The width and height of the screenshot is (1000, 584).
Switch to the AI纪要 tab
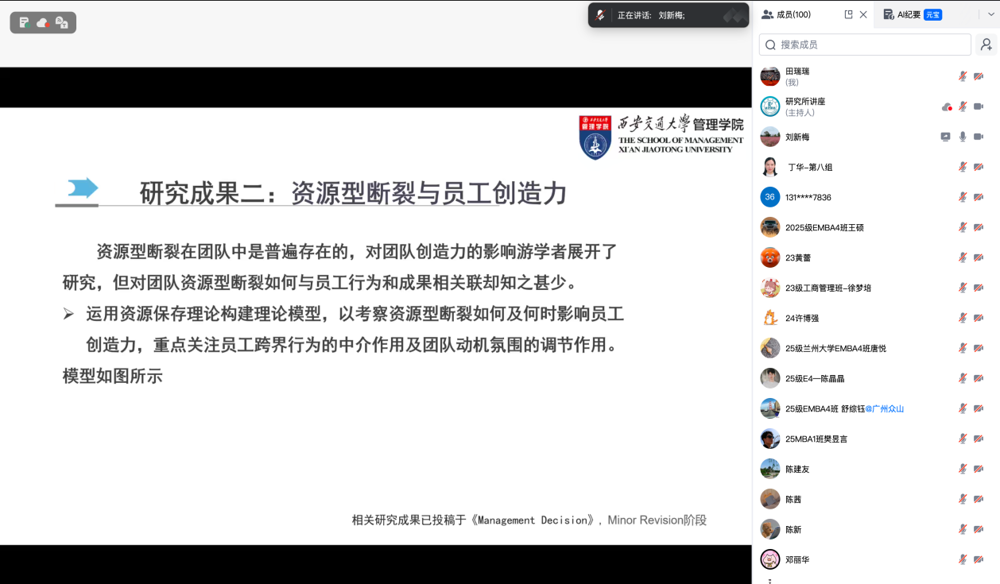point(911,15)
